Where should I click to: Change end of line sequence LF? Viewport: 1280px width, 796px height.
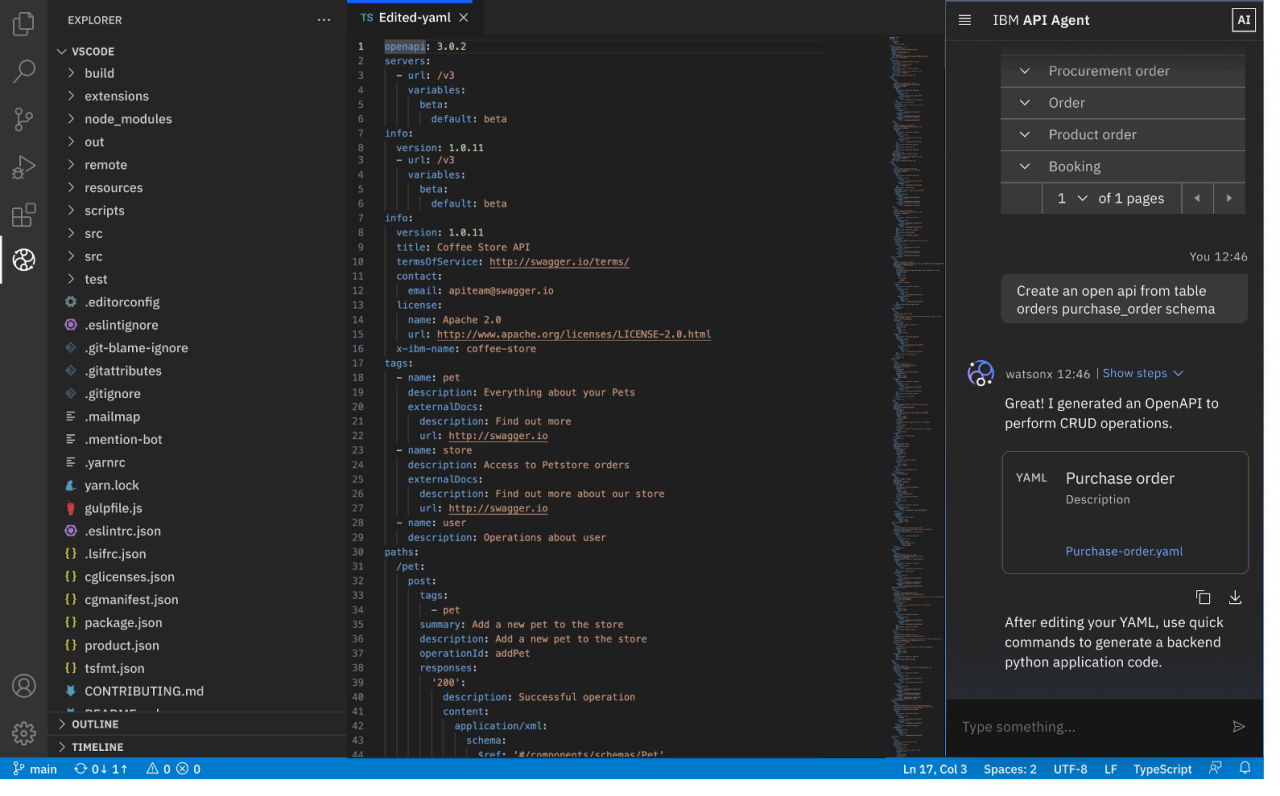click(x=1110, y=769)
